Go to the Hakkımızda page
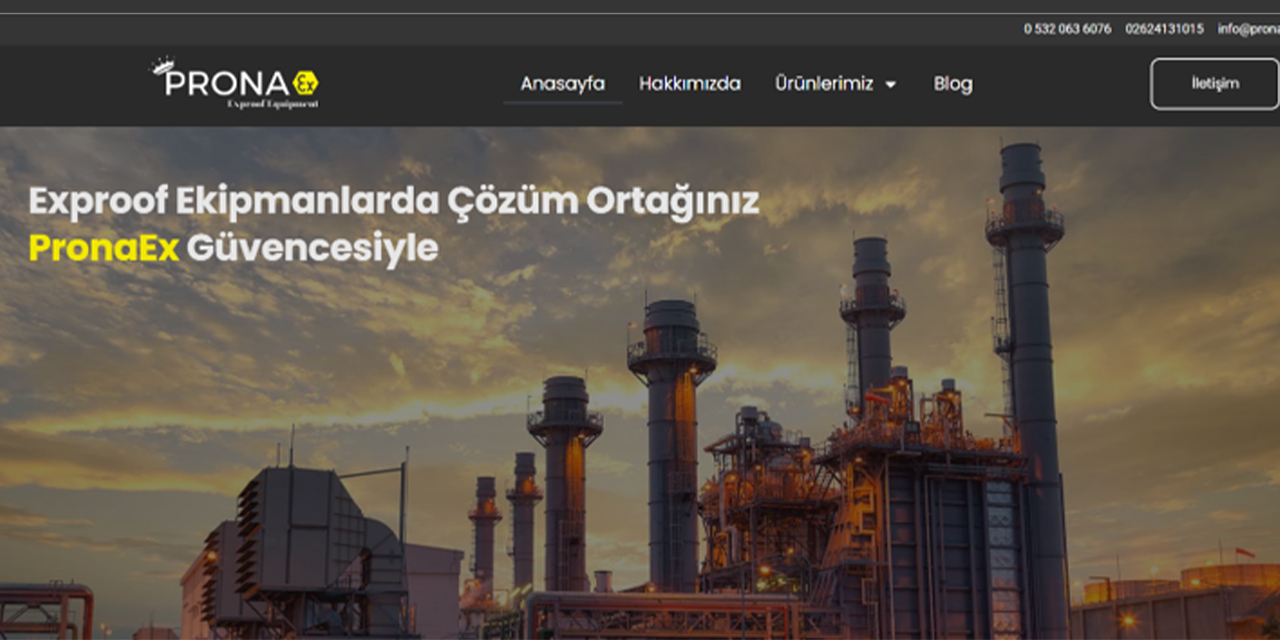The image size is (1280, 640). tap(690, 84)
